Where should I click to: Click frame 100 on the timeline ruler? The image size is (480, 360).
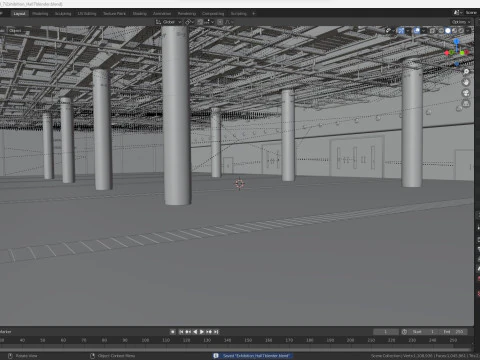[x=145, y=340]
